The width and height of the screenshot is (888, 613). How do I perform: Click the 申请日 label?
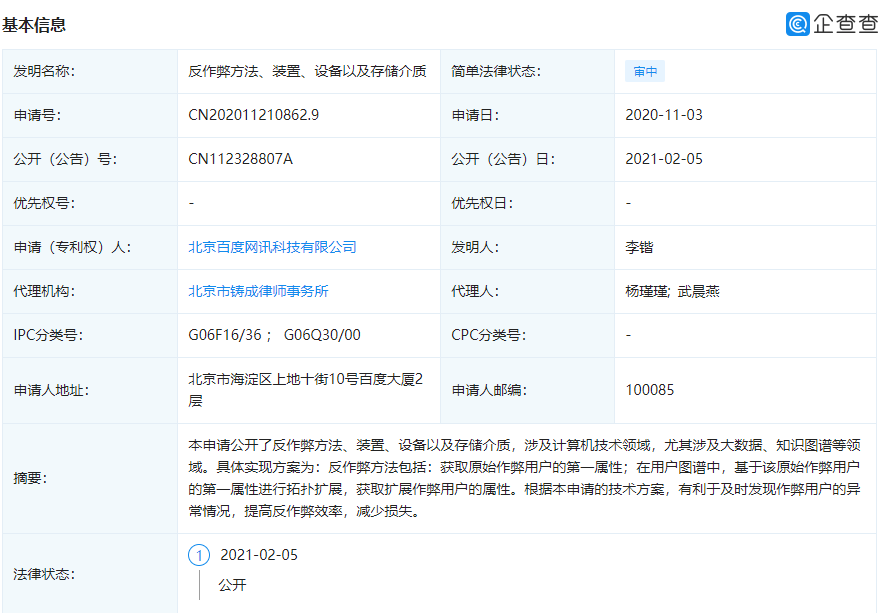click(475, 115)
